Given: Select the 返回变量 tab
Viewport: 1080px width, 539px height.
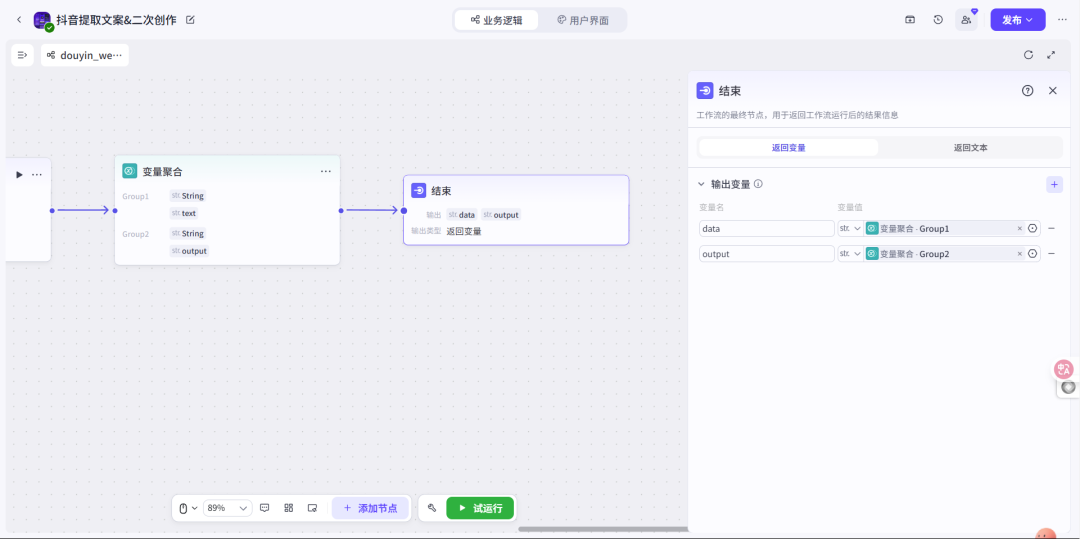Looking at the screenshot, I should tap(789, 147).
